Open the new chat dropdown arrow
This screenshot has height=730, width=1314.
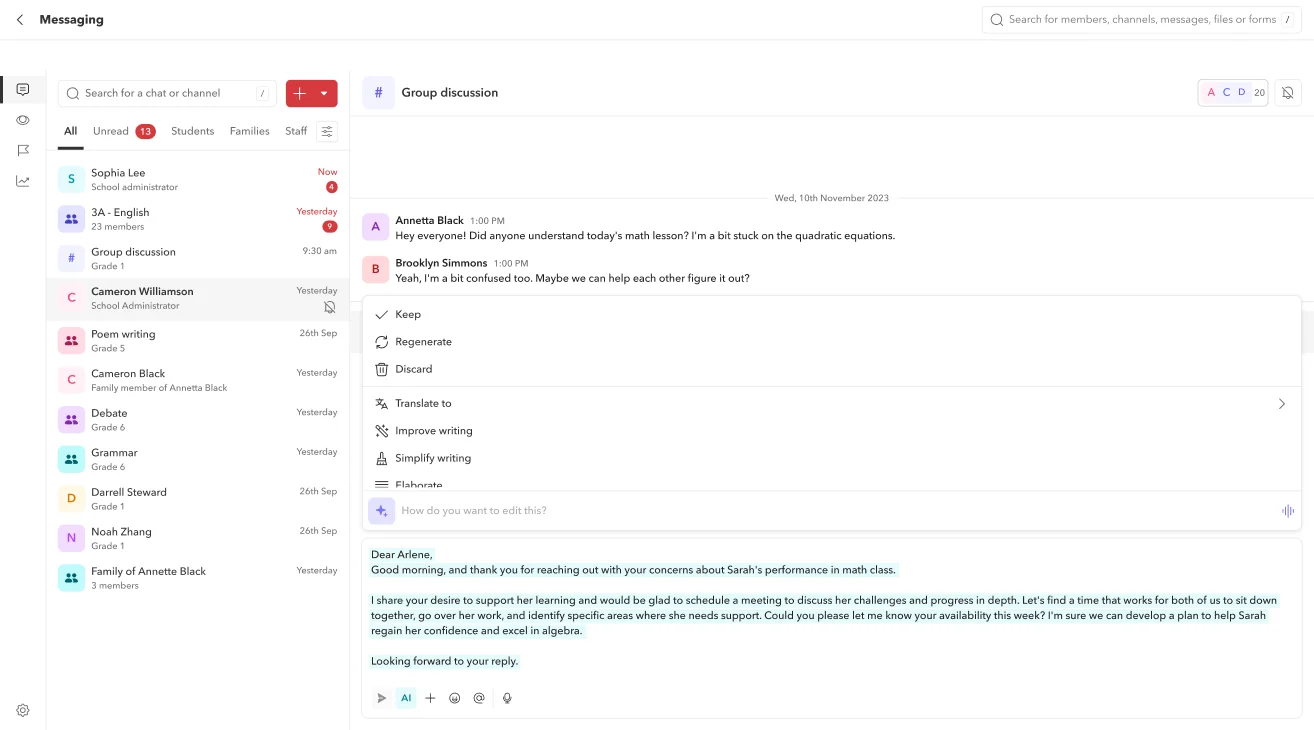324,93
